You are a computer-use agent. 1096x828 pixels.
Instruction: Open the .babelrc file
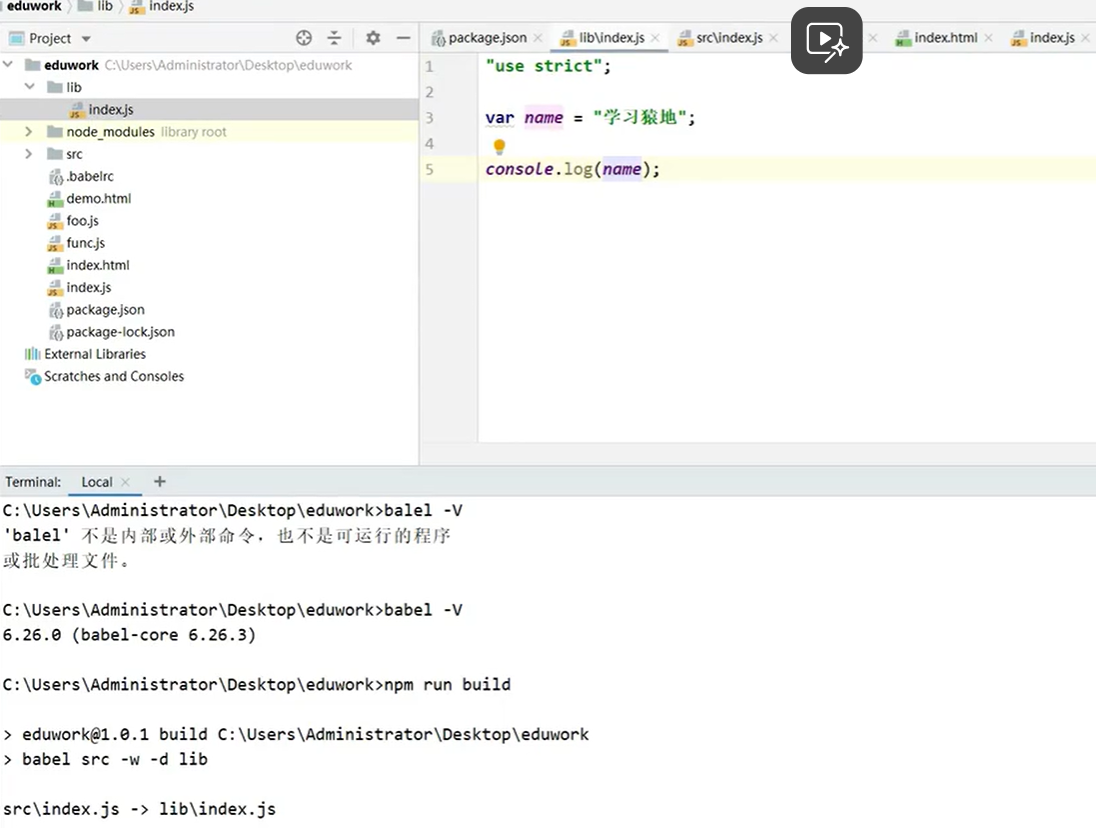(x=81, y=176)
